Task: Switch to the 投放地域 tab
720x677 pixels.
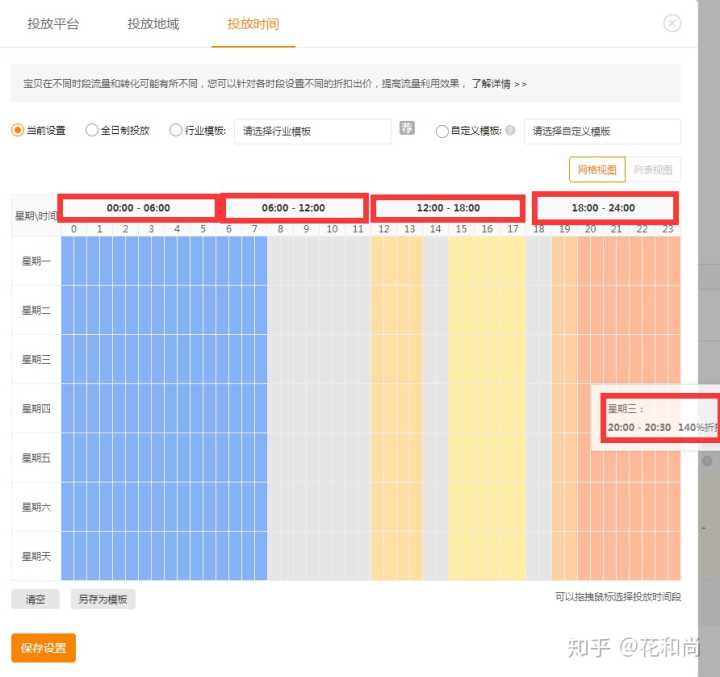Action: (153, 24)
